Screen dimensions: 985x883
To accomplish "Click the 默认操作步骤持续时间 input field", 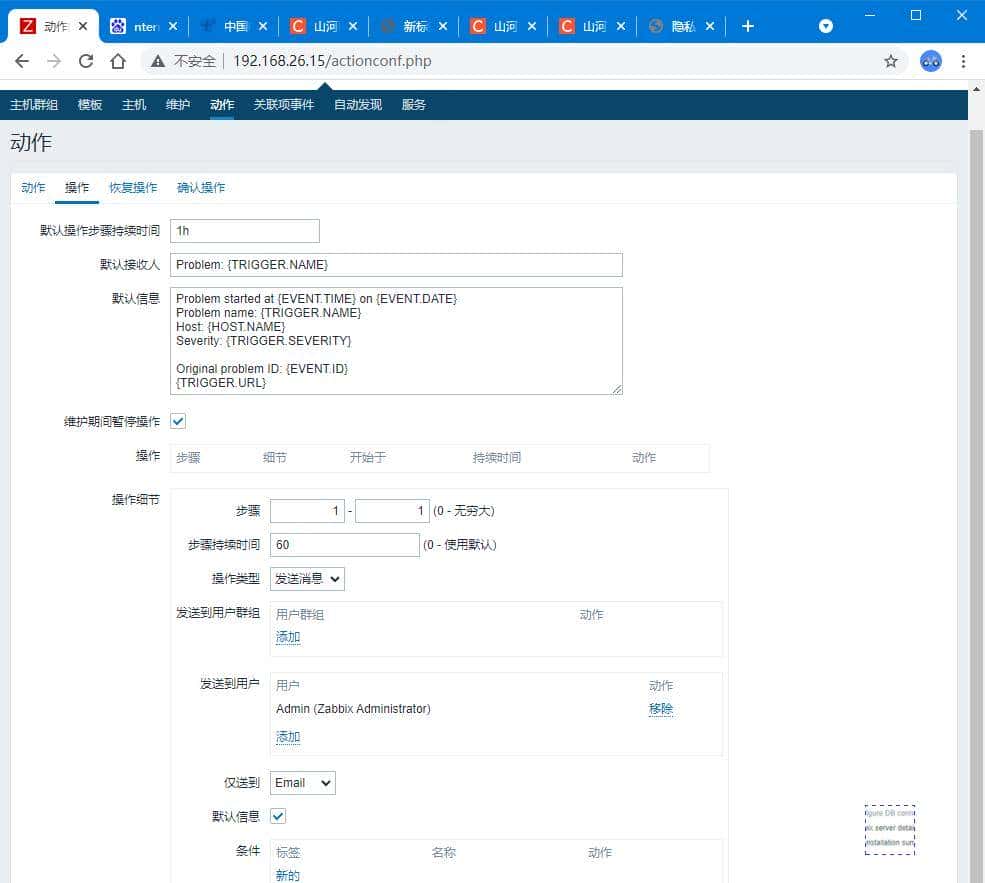I will [x=244, y=230].
